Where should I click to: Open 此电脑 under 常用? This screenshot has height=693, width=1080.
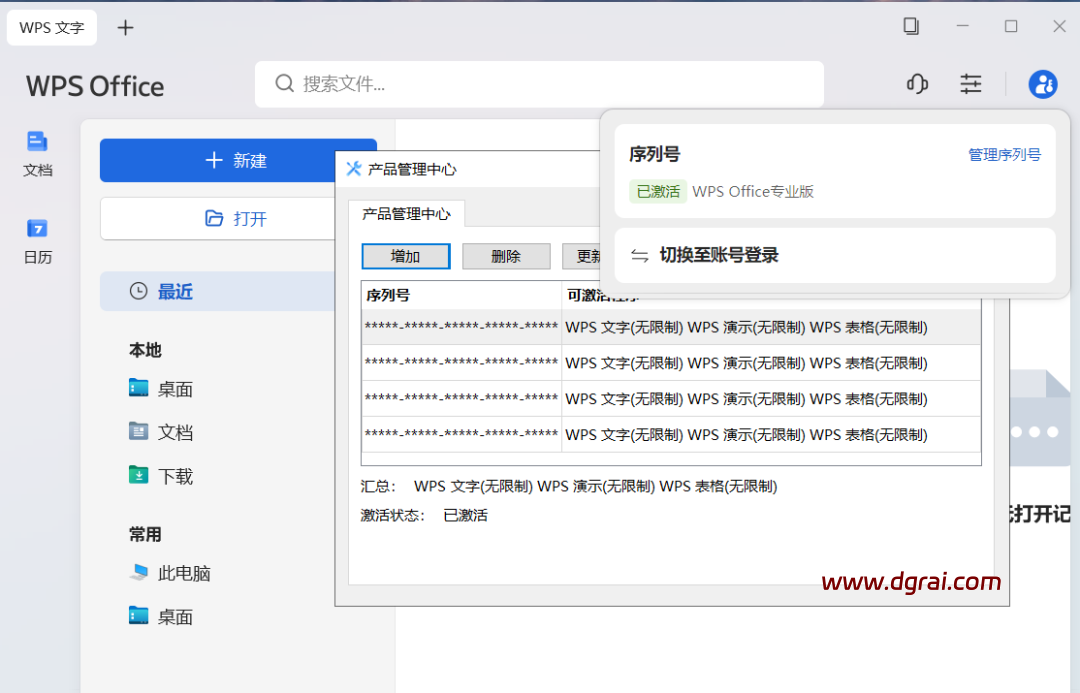183,573
